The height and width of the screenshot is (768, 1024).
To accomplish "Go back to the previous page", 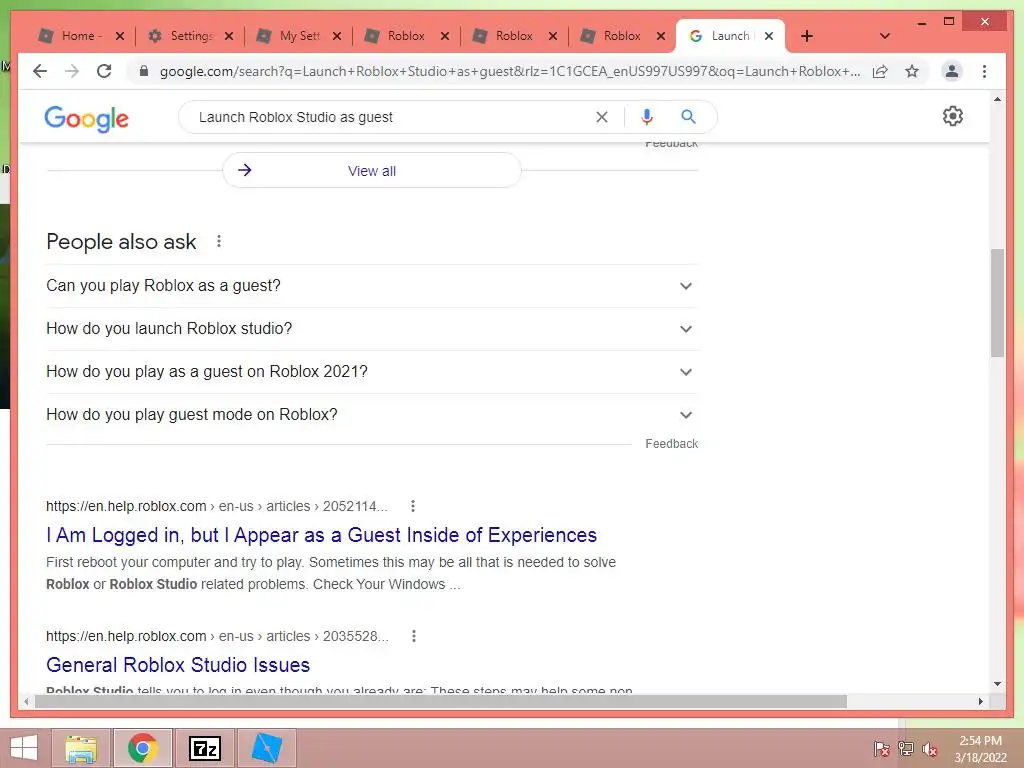I will tap(40, 71).
